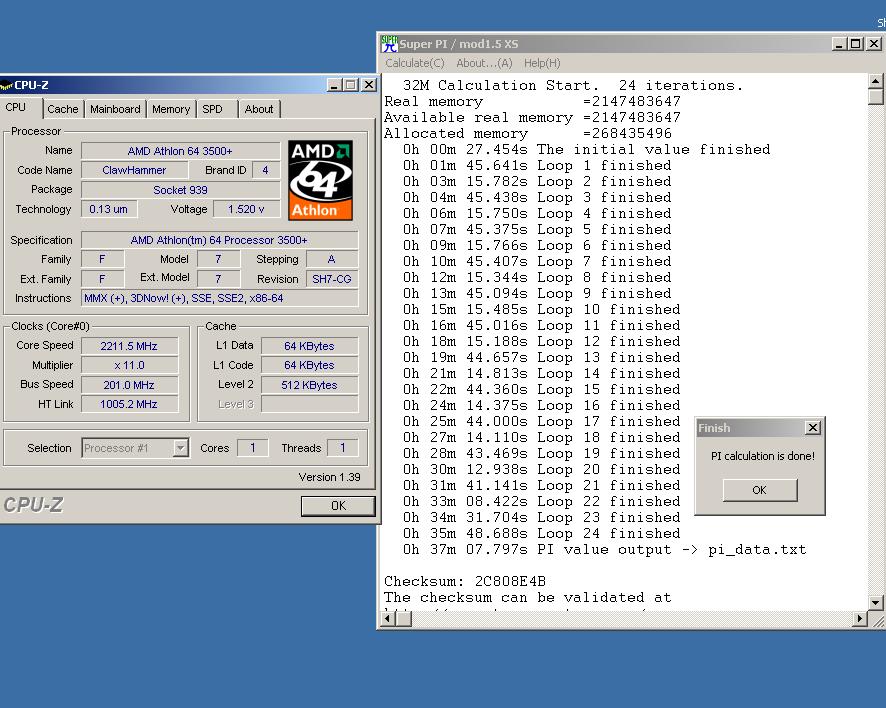Minimize the Super PI window

839,44
